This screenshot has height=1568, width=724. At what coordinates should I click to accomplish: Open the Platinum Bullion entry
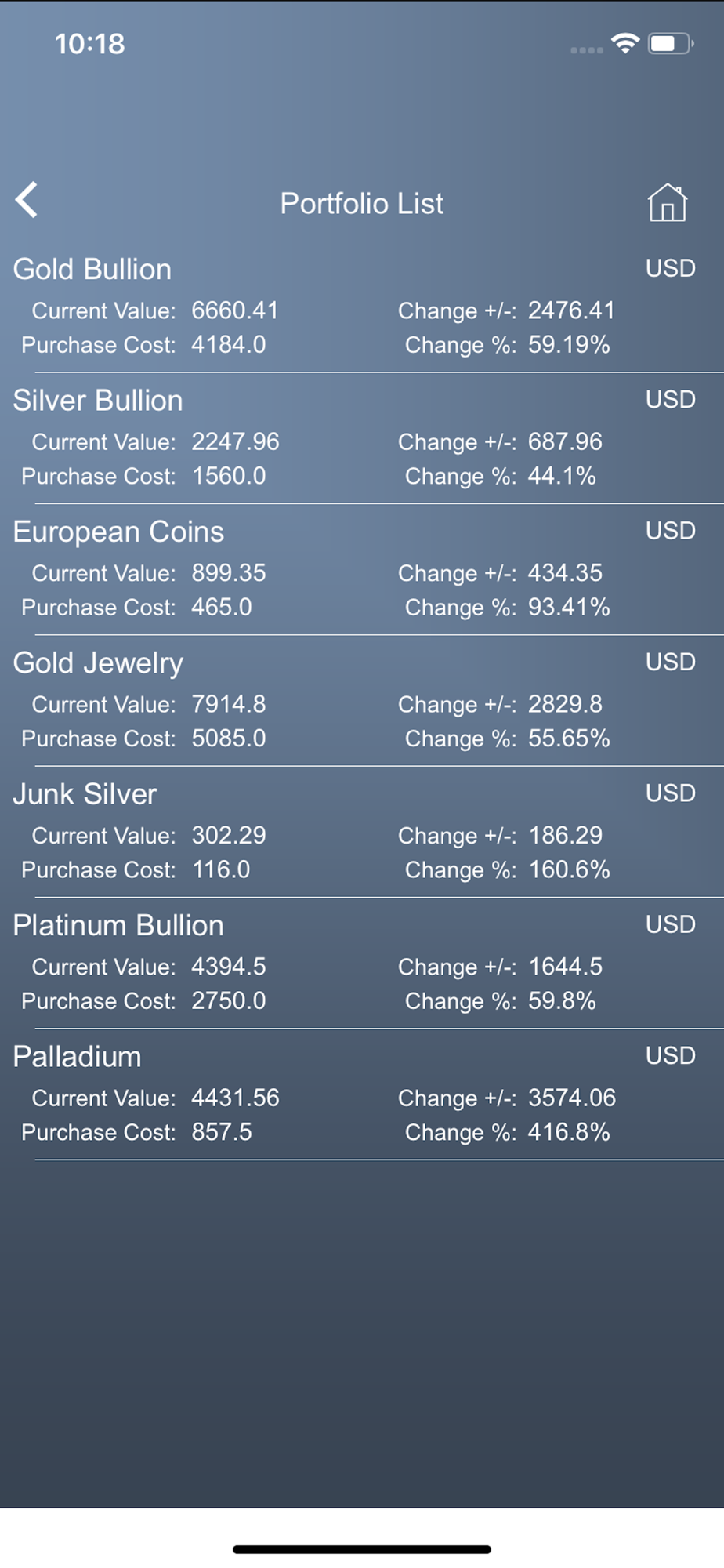[118, 926]
